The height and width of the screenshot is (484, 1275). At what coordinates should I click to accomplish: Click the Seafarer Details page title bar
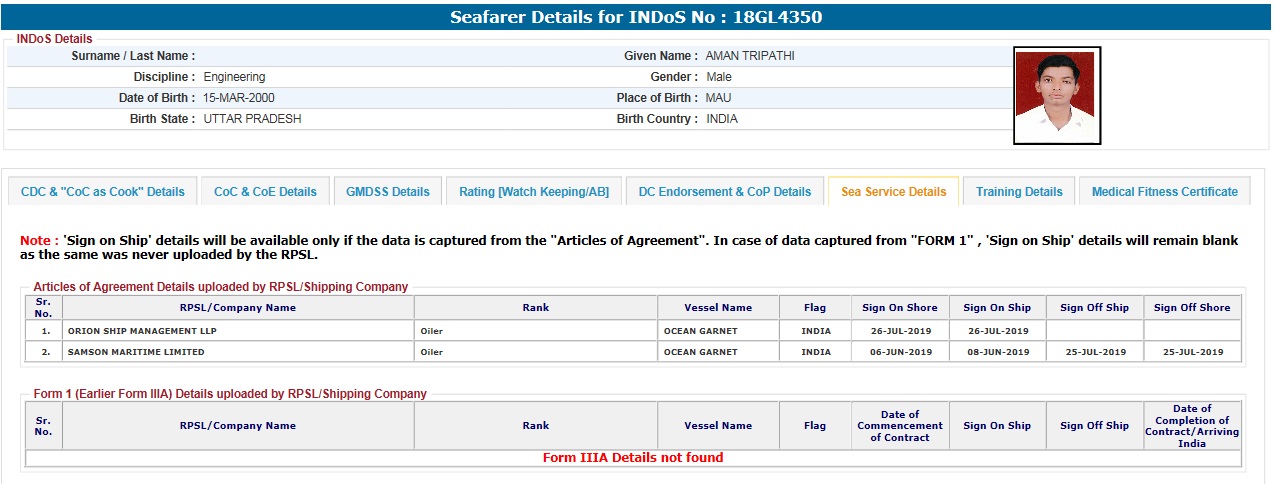pyautogui.click(x=636, y=17)
